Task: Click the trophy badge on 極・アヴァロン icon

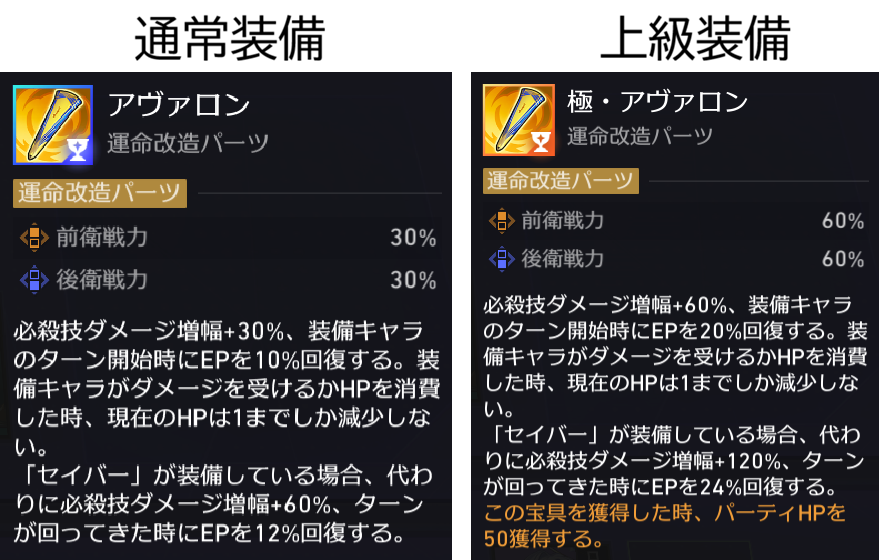Action: click(541, 143)
